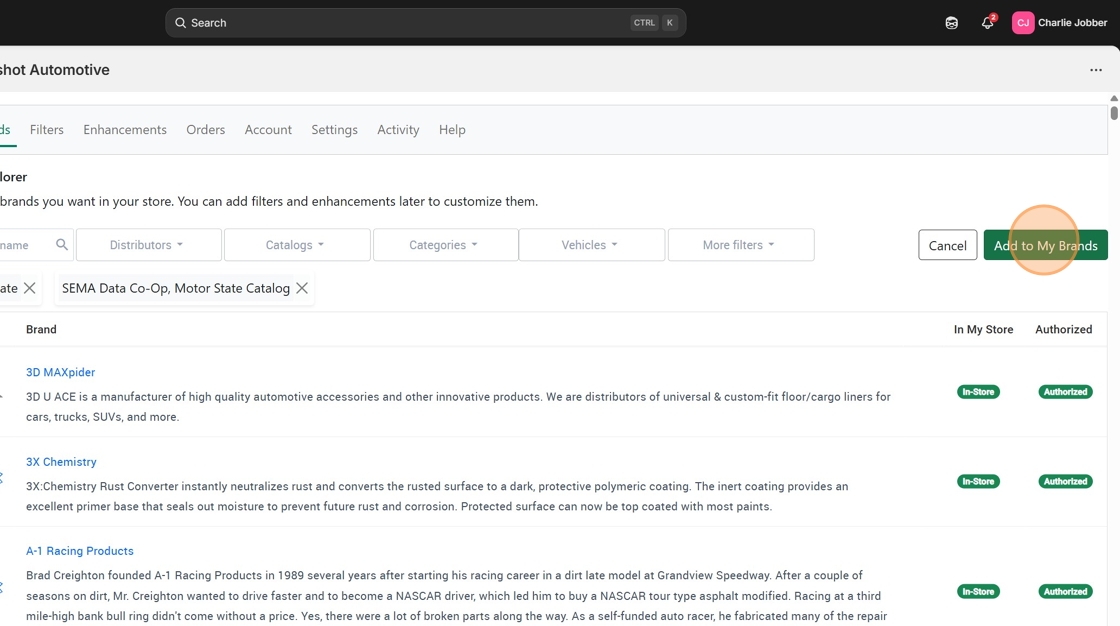Remove SEMA Data Co-Op, Motor State Catalog filter

pos(302,288)
